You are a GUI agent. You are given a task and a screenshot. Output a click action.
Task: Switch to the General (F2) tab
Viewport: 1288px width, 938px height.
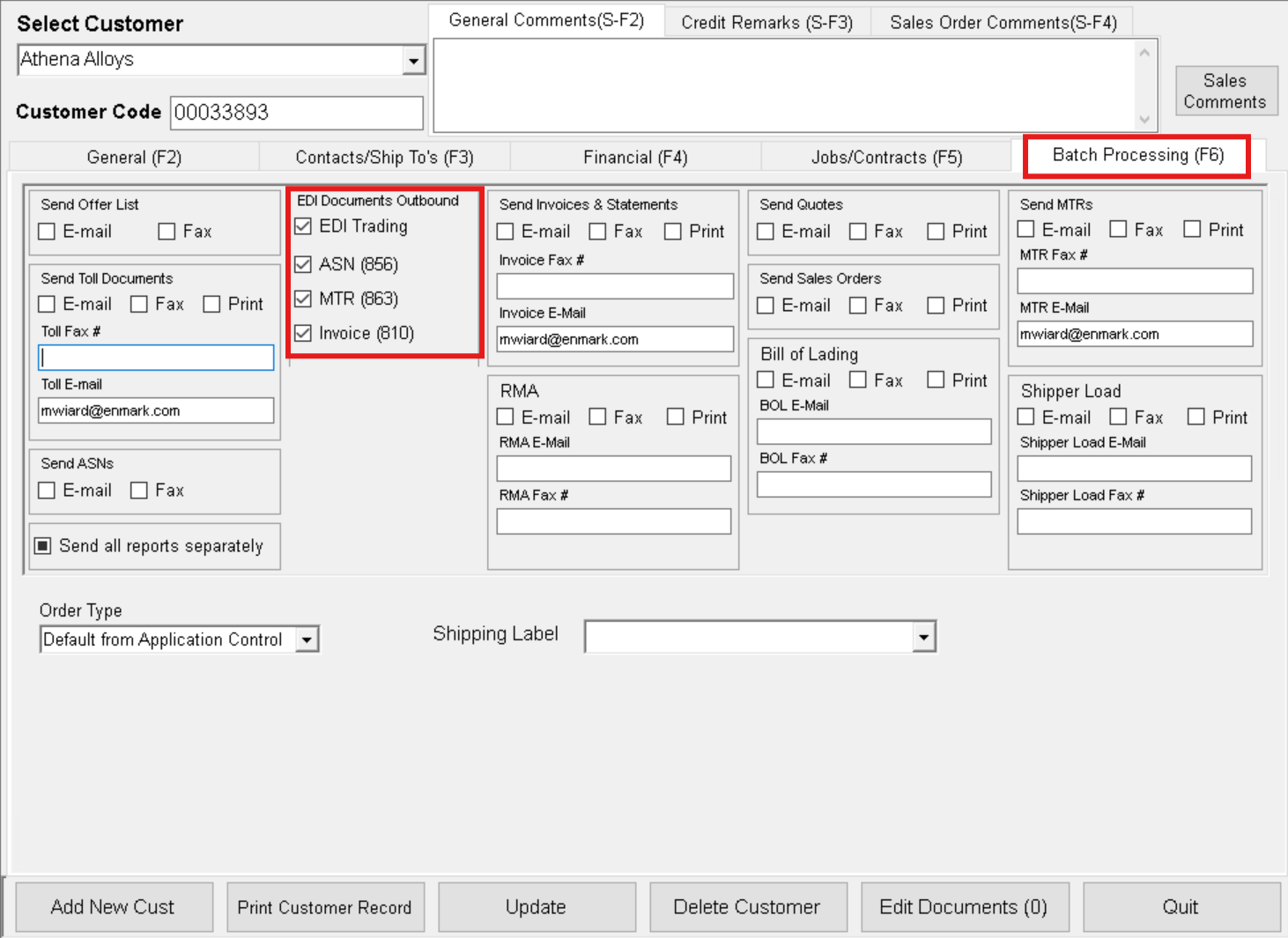click(134, 157)
